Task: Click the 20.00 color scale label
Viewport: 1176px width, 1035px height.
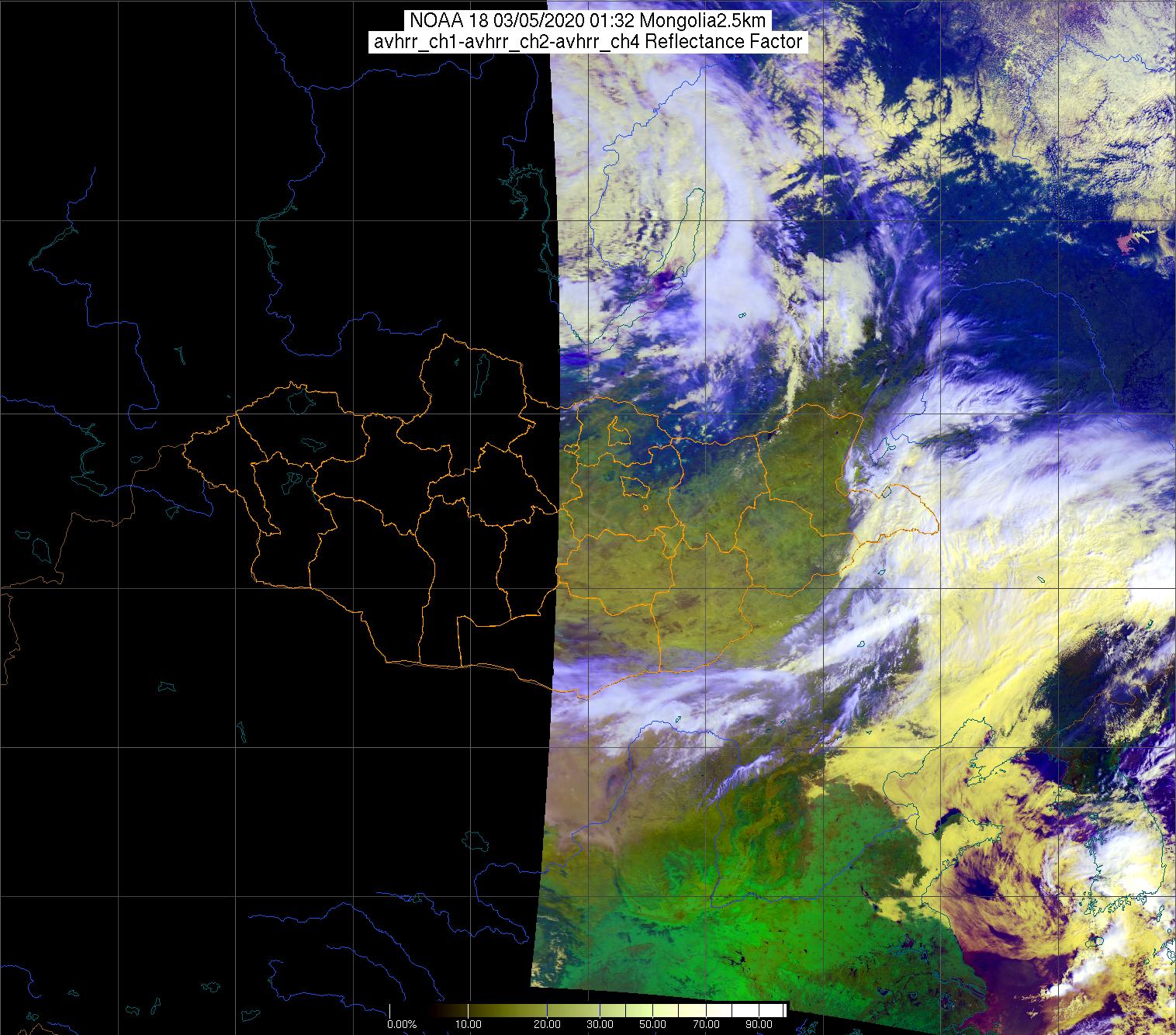Action: coord(548,1026)
